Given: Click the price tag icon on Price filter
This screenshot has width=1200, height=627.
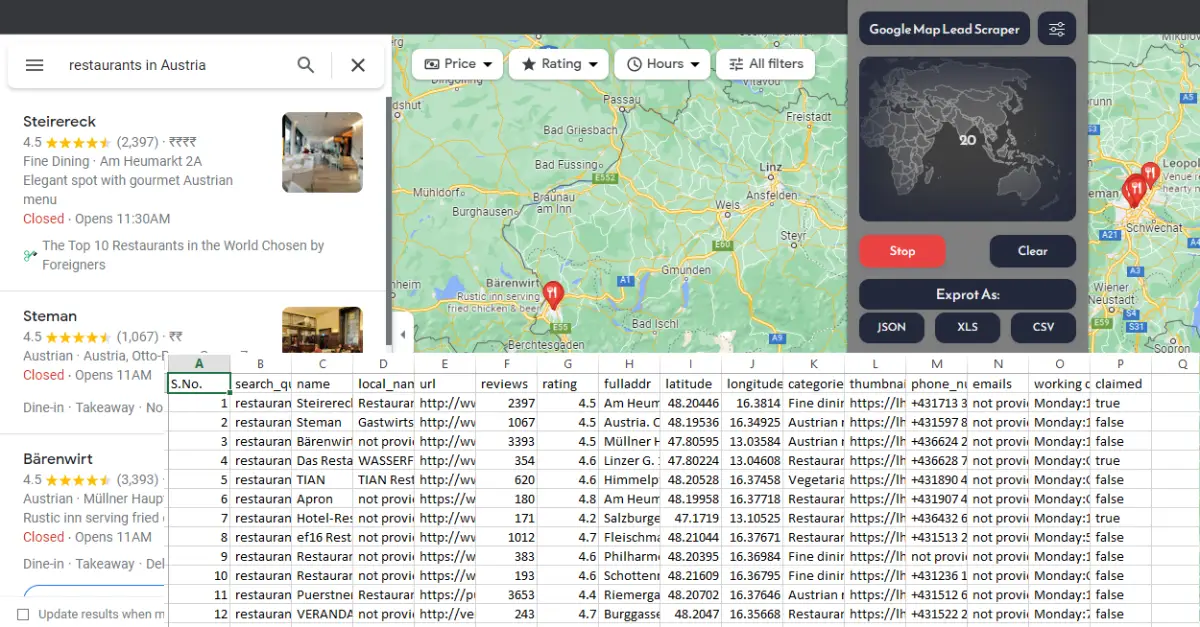Looking at the screenshot, I should pyautogui.click(x=430, y=63).
